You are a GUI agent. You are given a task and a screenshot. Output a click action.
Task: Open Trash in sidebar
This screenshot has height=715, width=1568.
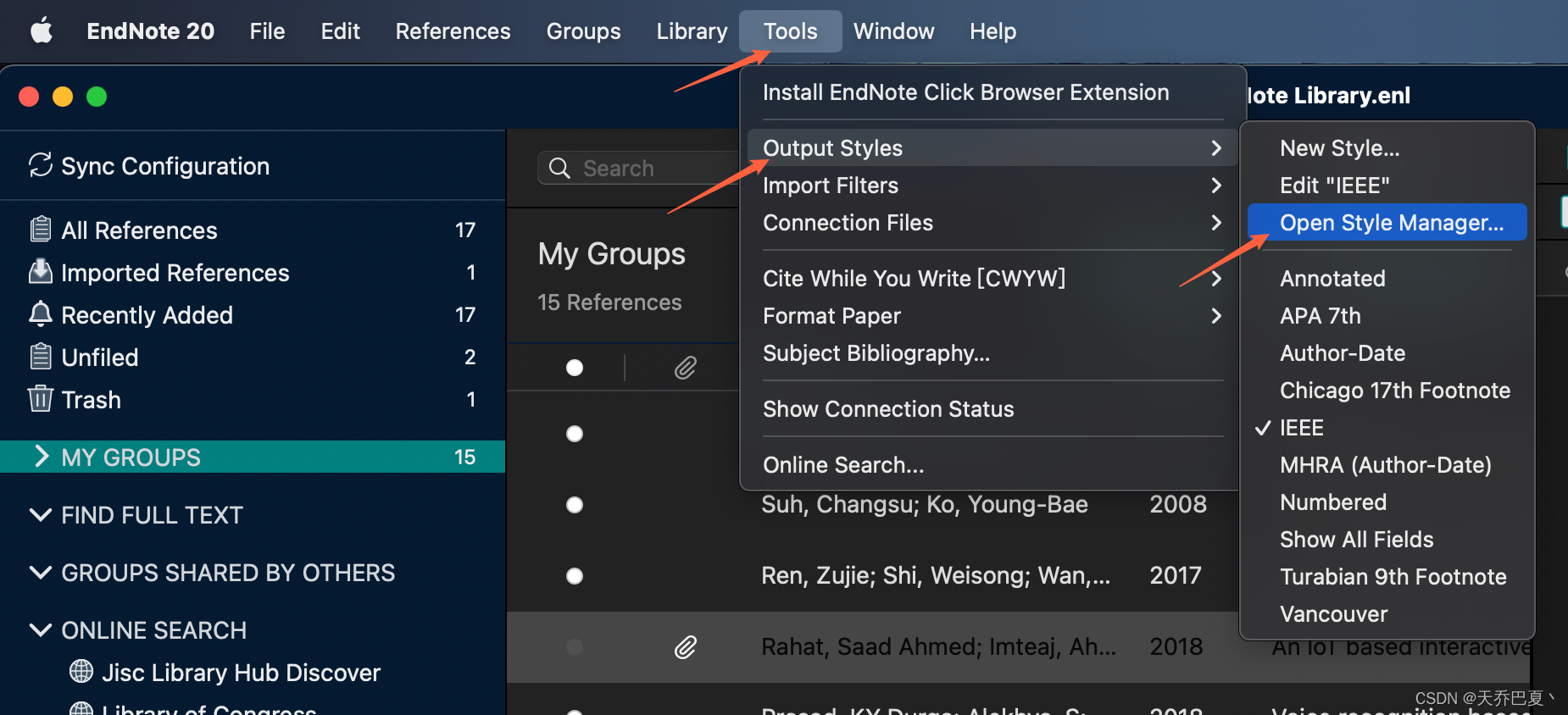pos(253,399)
